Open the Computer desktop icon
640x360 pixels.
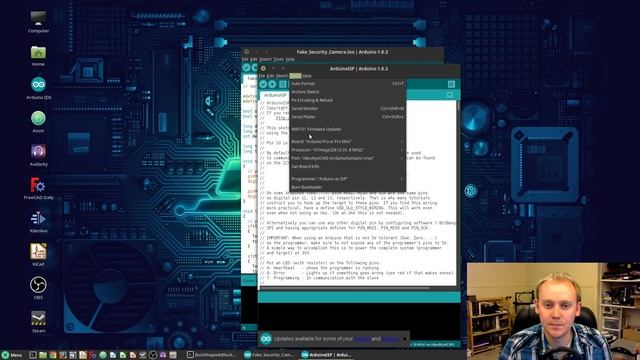(x=38, y=22)
